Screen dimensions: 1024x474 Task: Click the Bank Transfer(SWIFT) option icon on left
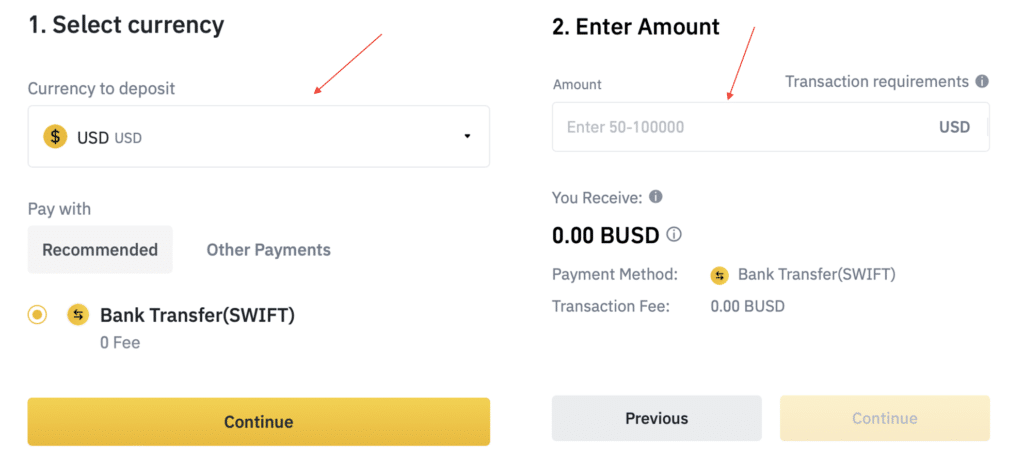click(78, 315)
